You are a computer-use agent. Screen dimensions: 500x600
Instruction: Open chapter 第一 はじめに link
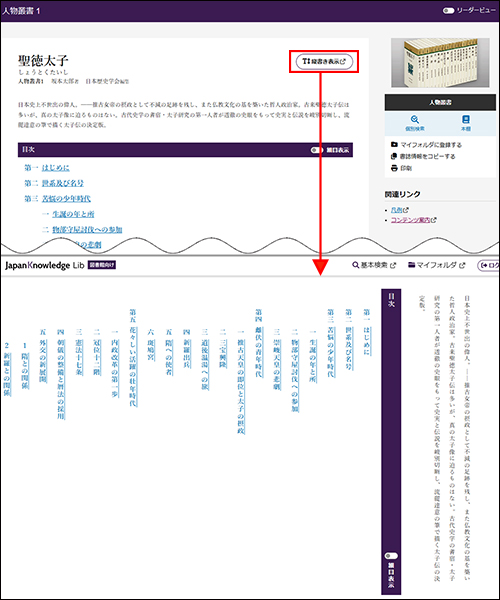(x=55, y=168)
